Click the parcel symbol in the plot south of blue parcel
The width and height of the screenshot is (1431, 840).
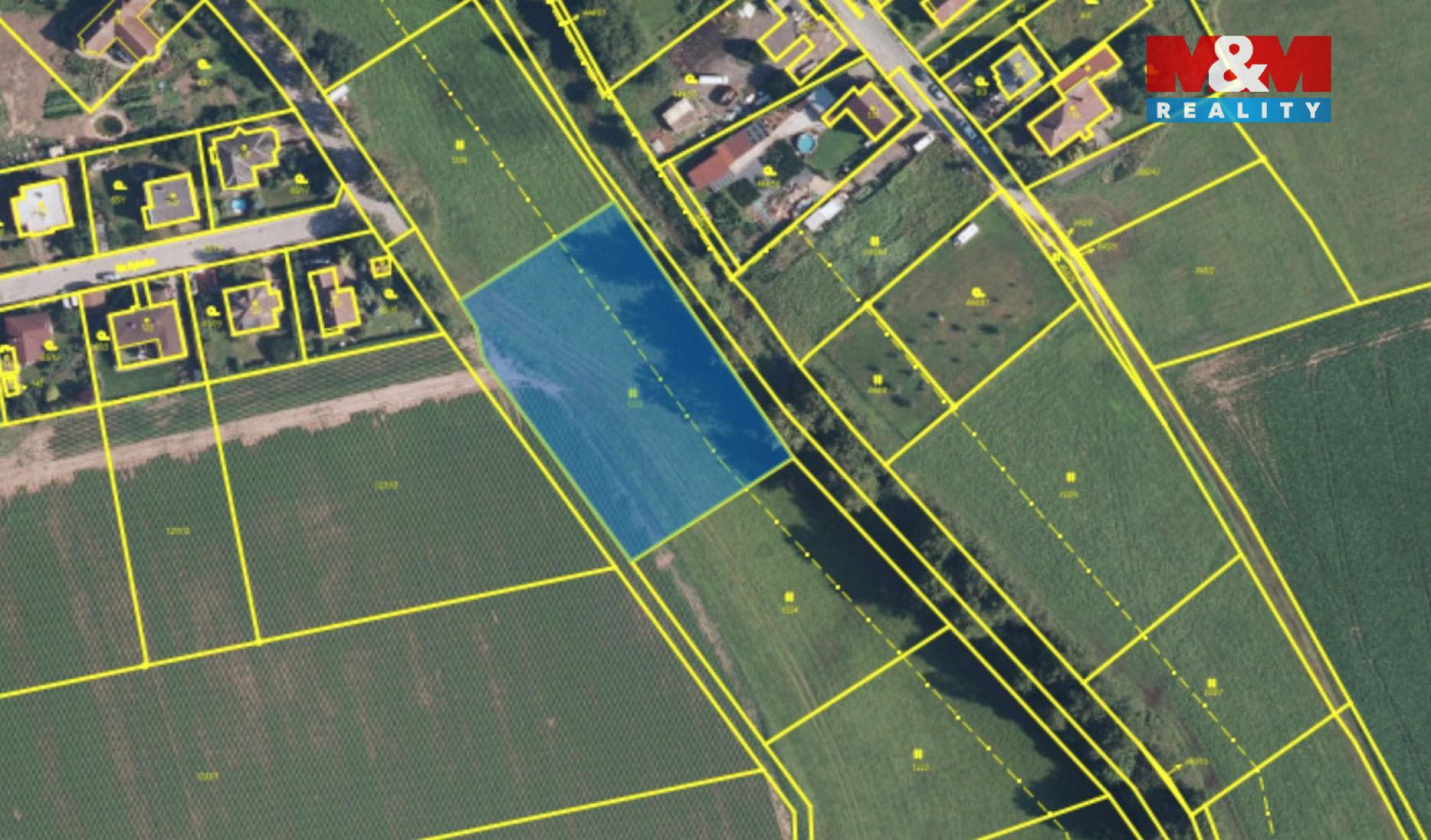[789, 597]
